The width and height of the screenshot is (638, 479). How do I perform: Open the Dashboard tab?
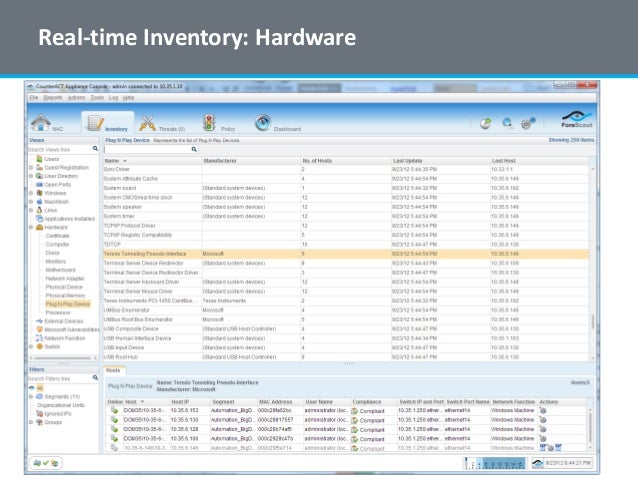point(278,123)
